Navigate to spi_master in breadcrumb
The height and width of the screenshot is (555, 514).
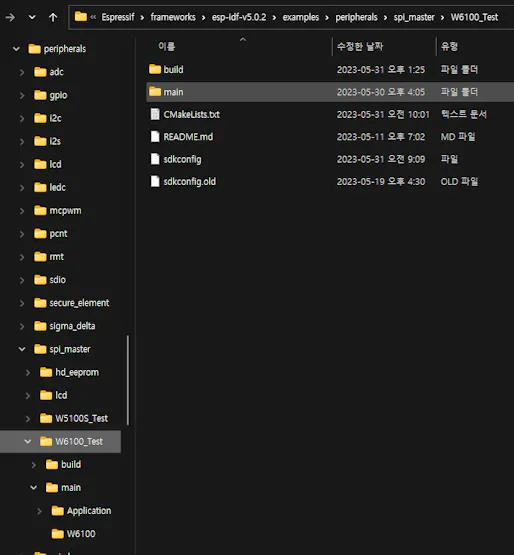click(414, 17)
